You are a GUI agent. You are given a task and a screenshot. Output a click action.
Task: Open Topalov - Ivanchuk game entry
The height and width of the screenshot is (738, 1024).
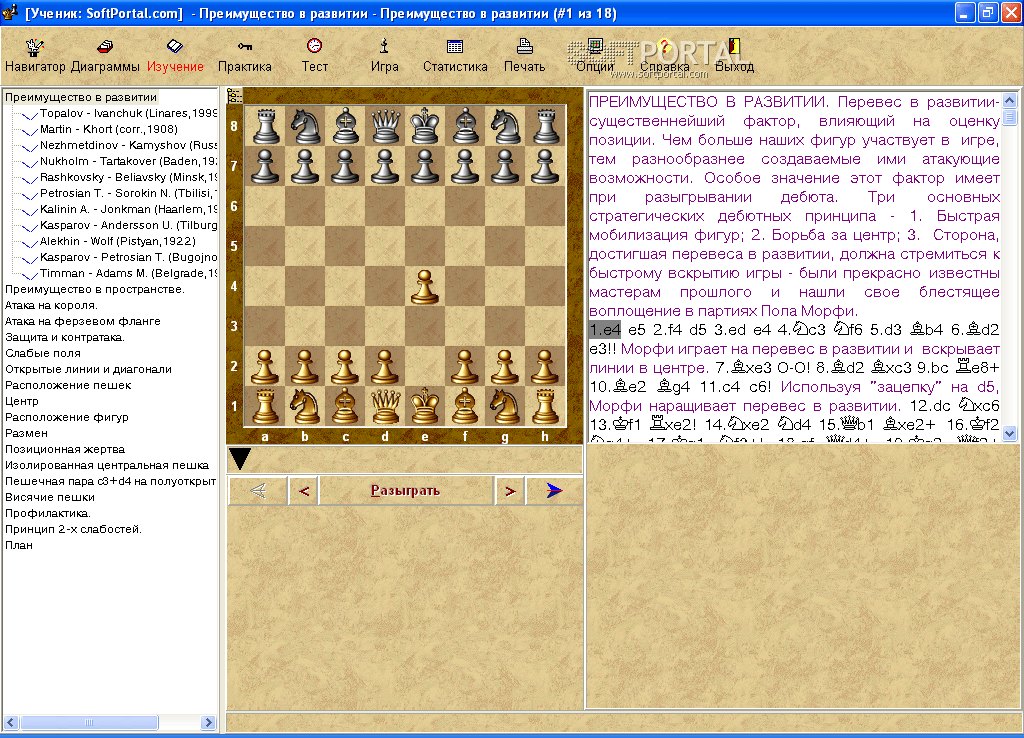pos(128,113)
